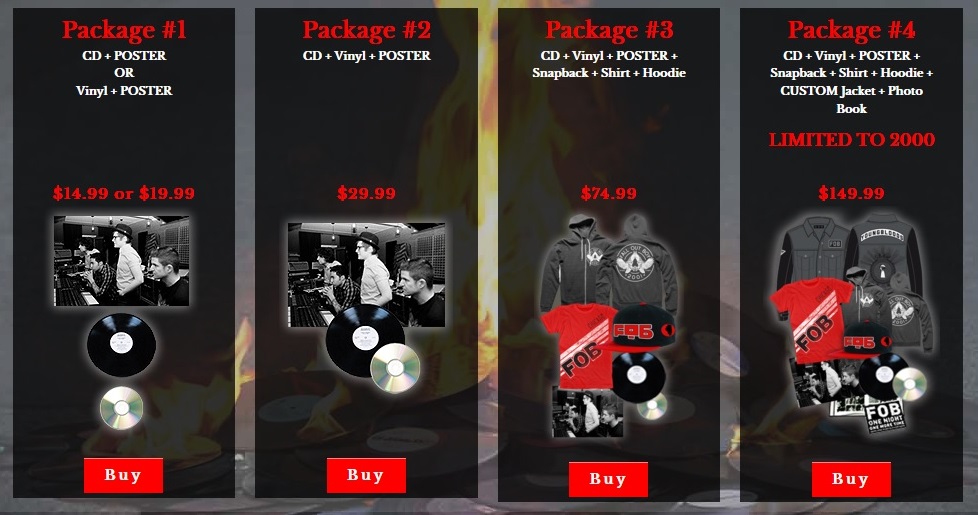Viewport: 978px width, 515px height.
Task: Click the Buy button under Package #2
Action: click(366, 476)
